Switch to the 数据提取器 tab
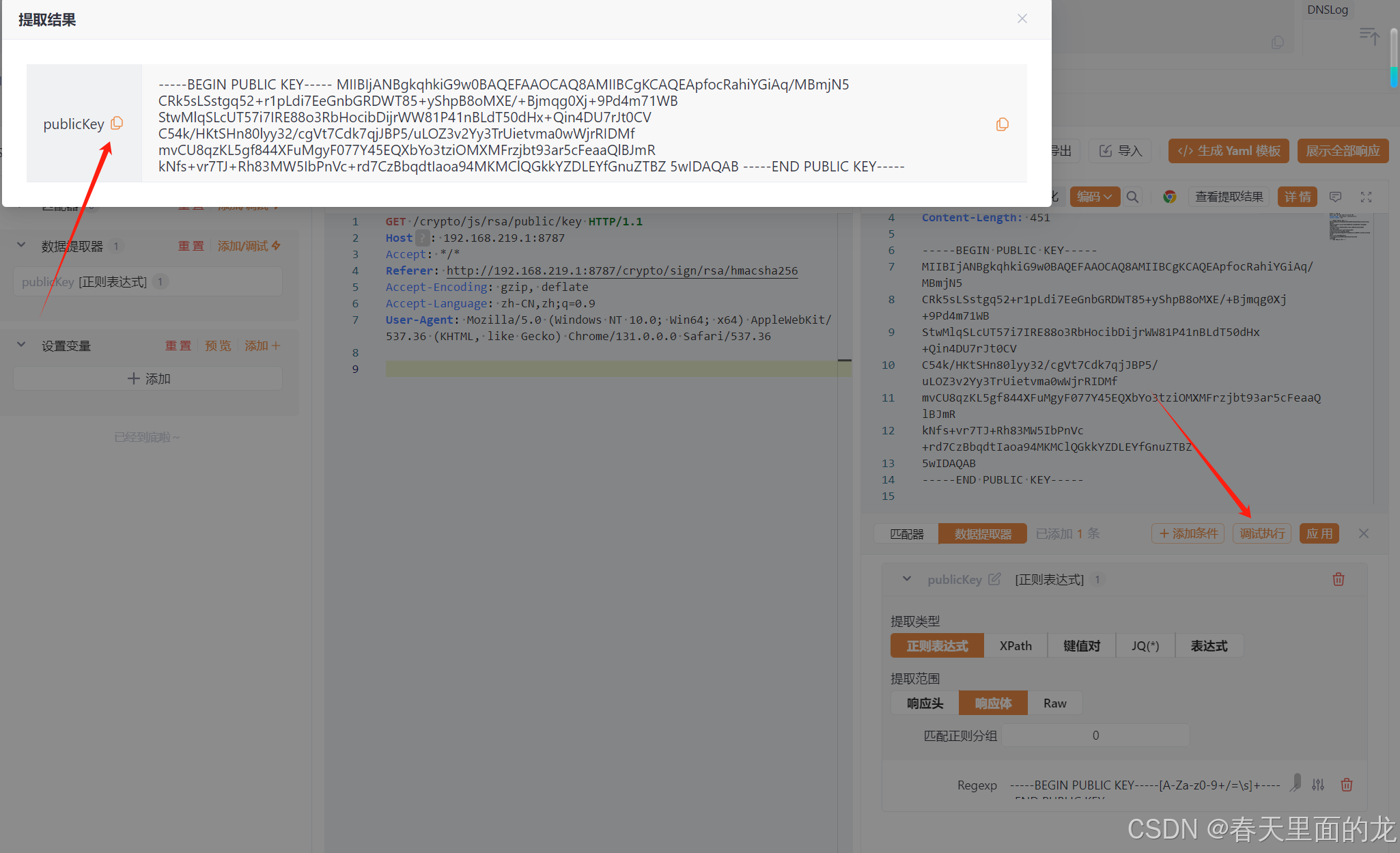 [x=983, y=533]
